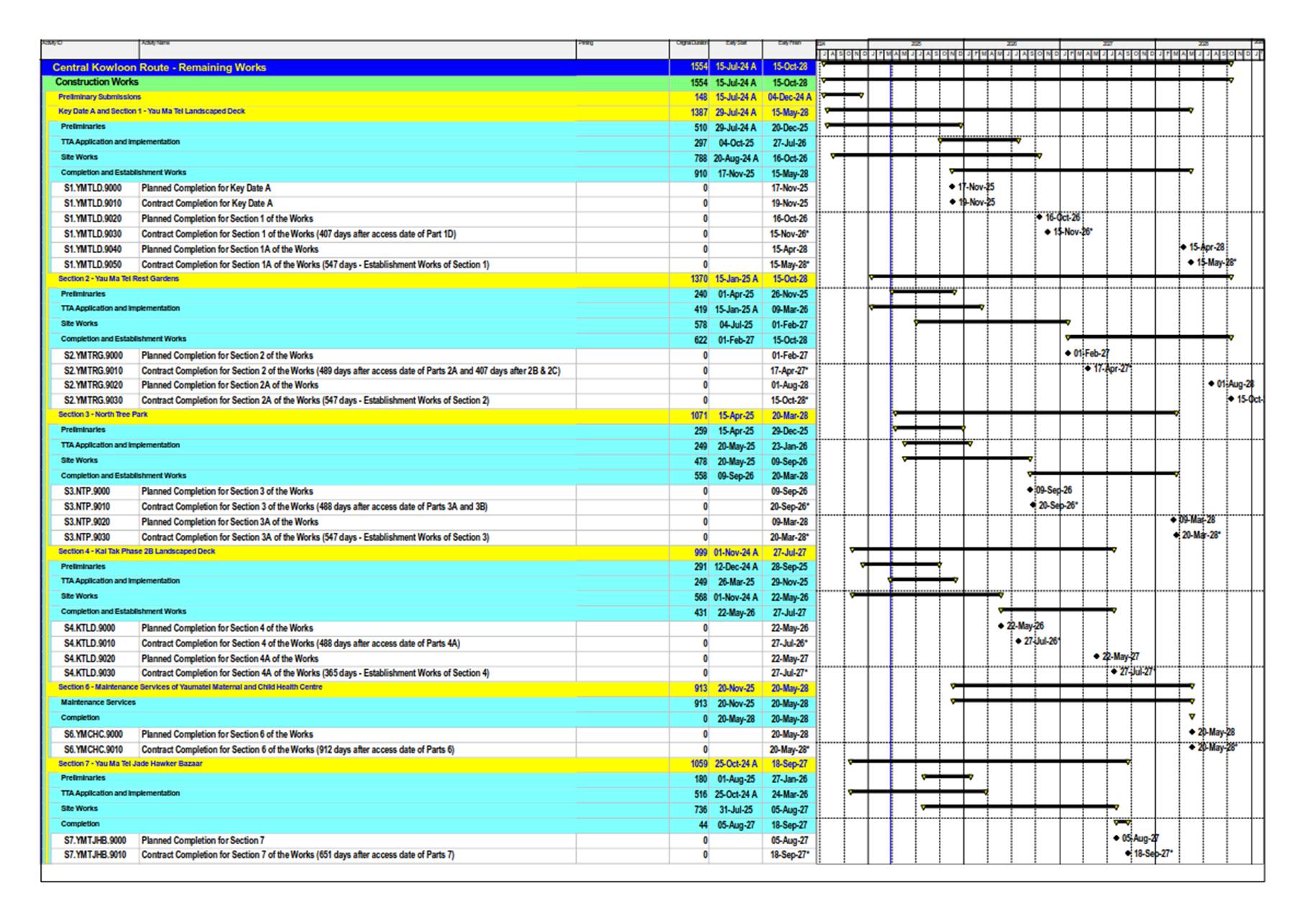Click the 20-Mar-28 Section 3A milestone diamond
The image size is (1307, 924).
coord(1176,535)
